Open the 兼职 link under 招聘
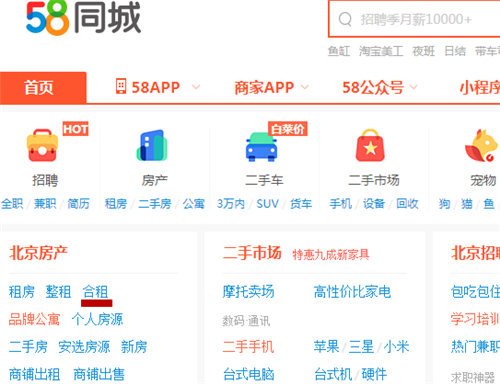The width and height of the screenshot is (500, 384). pyautogui.click(x=45, y=204)
